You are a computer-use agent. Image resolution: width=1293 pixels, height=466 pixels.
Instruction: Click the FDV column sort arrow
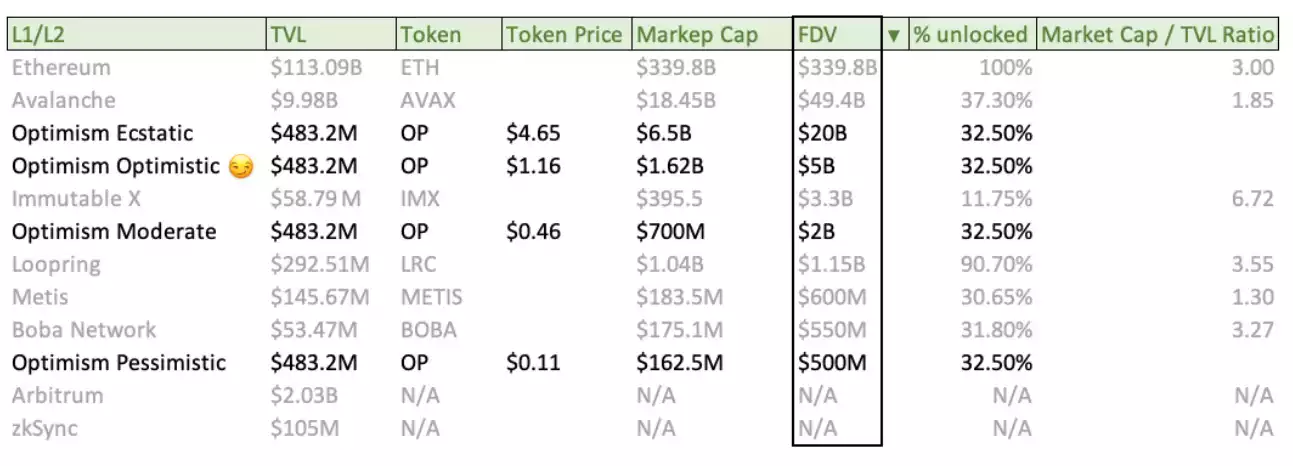tap(894, 34)
